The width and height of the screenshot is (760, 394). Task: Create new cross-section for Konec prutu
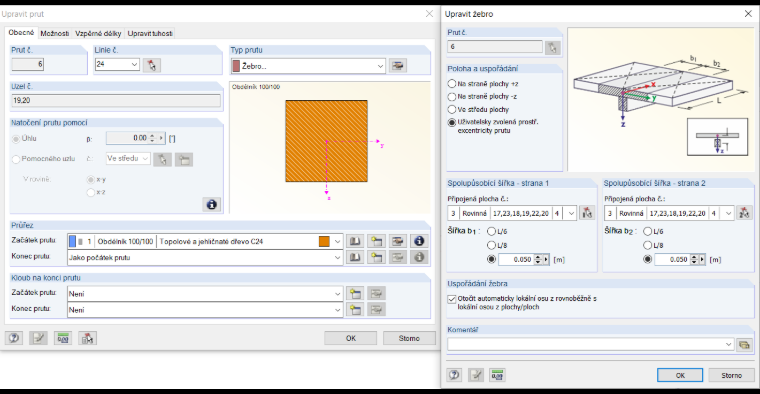coord(376,257)
